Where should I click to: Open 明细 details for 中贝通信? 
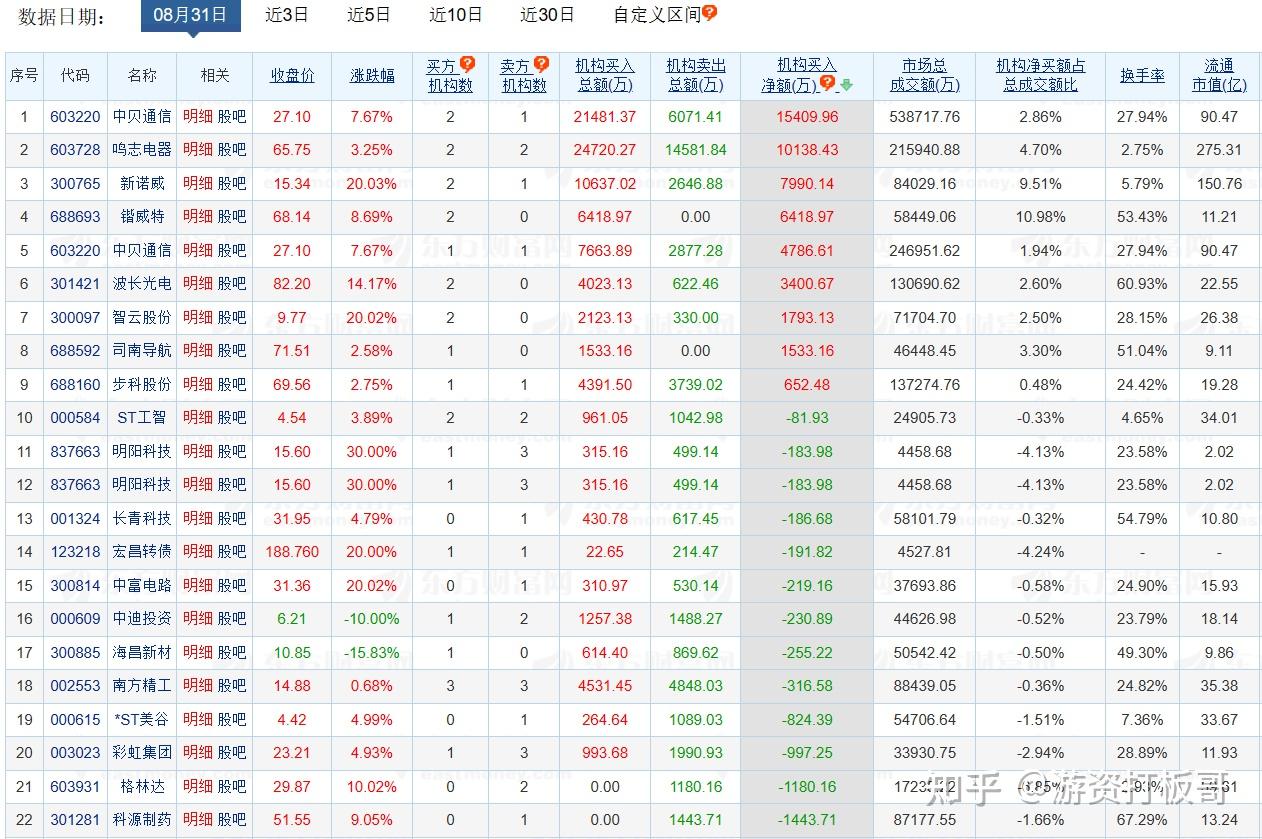click(199, 117)
